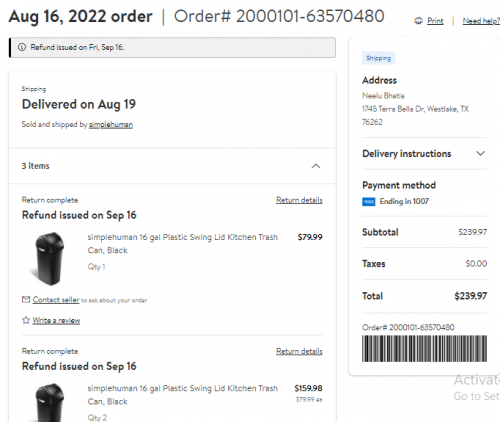Click the blue Shipping tag in the sidebar
Screen dimensions: 500x422
[x=378, y=58]
